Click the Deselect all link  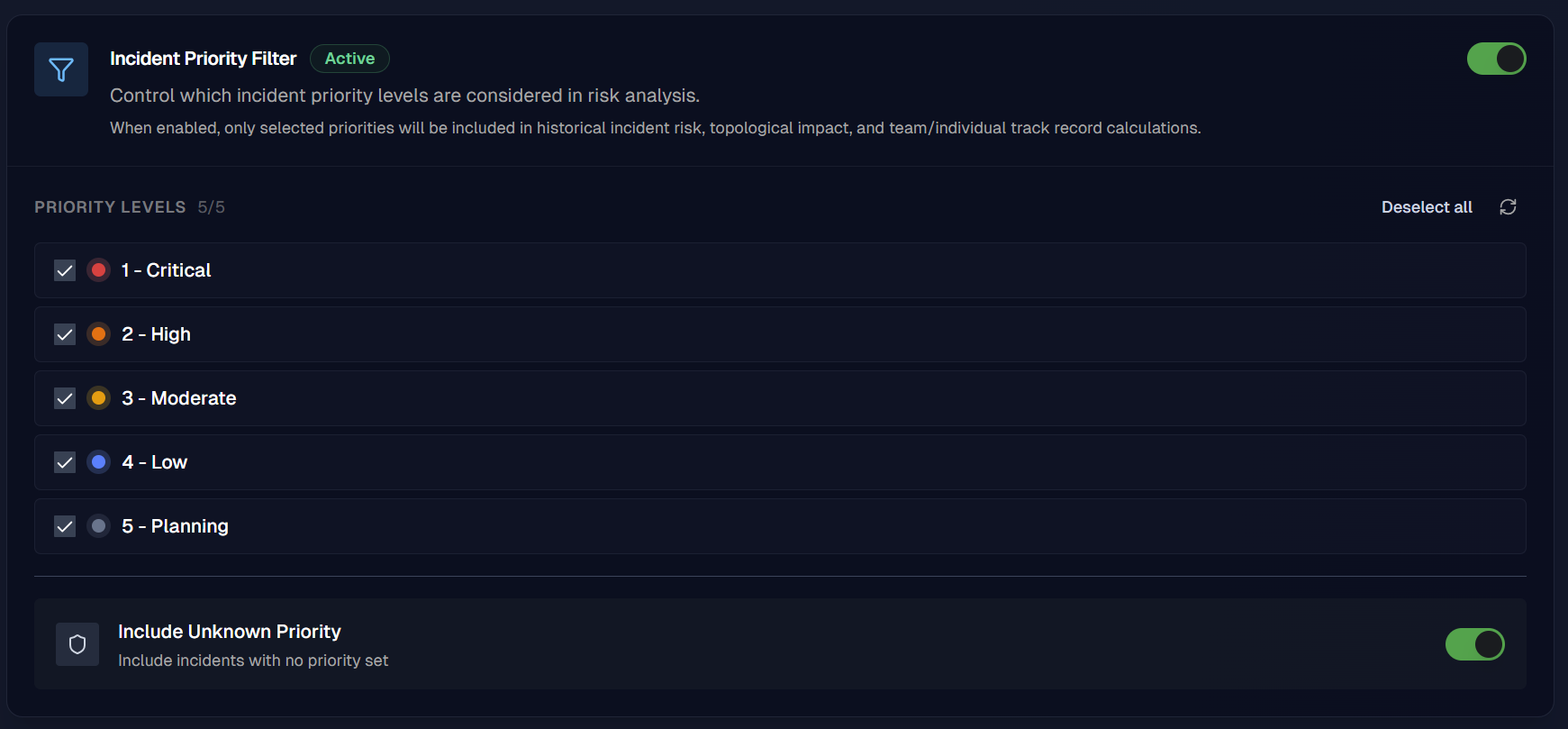click(1427, 206)
